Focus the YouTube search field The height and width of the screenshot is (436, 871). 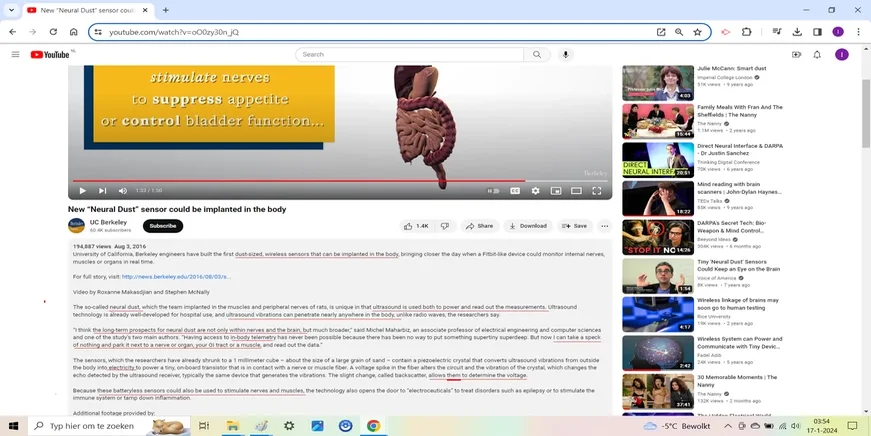point(409,54)
